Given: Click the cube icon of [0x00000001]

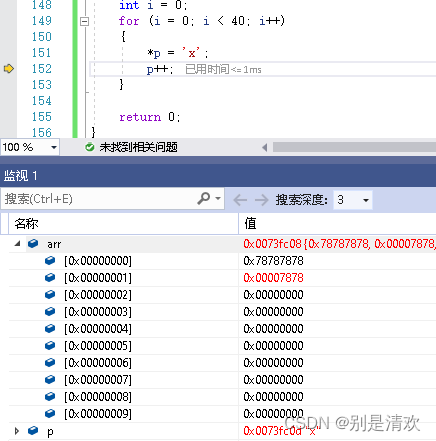Looking at the screenshot, I should coord(50,277).
